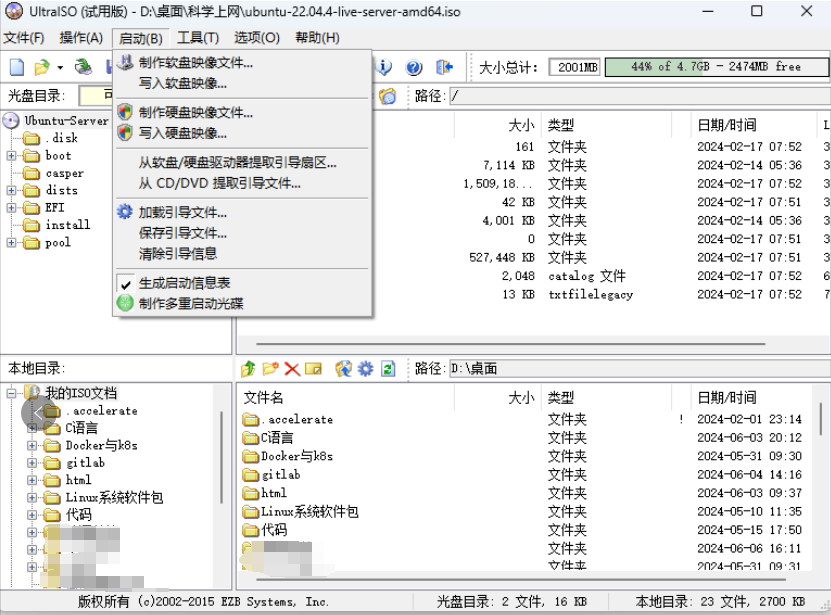Select the casper folder in disc tree
The width and height of the screenshot is (831, 615).
(65, 173)
